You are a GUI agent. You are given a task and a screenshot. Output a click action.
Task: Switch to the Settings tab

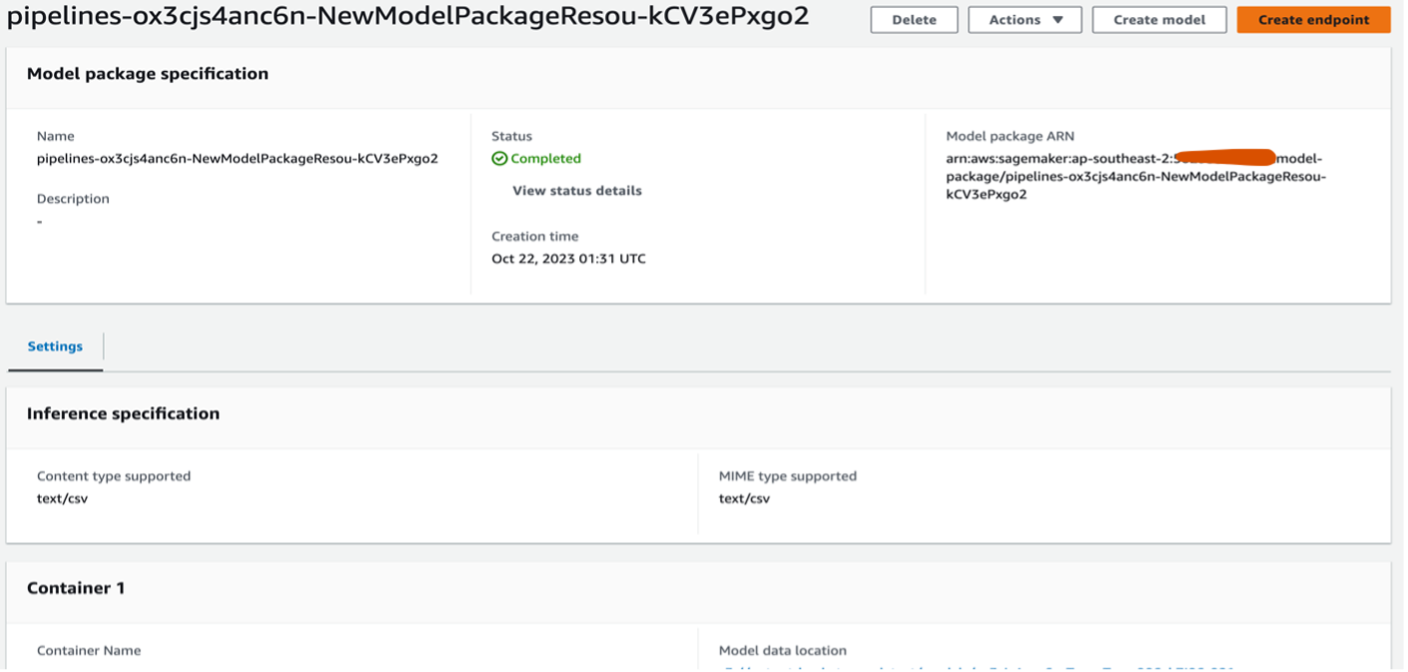(55, 346)
